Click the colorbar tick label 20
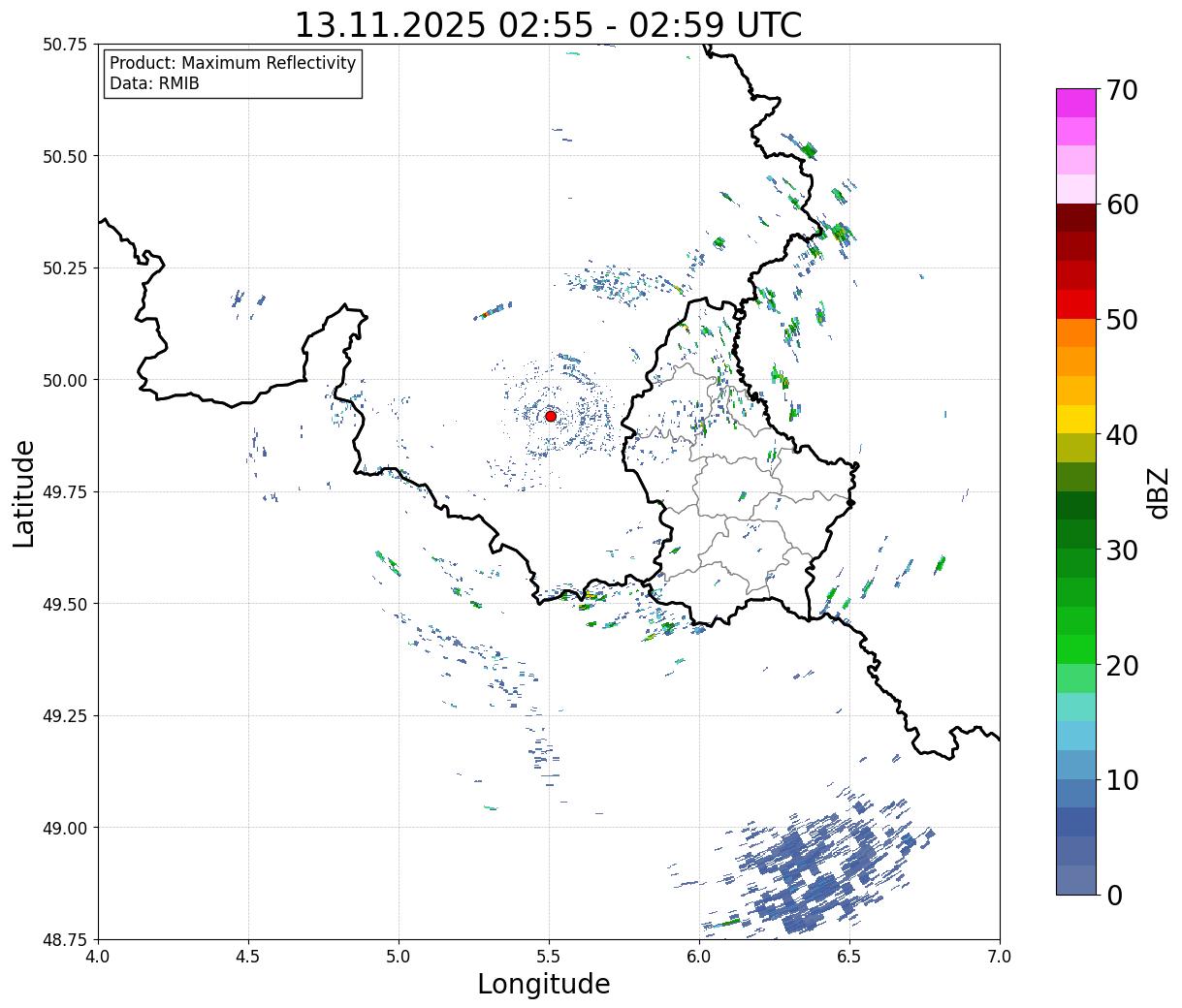 pos(1121,665)
